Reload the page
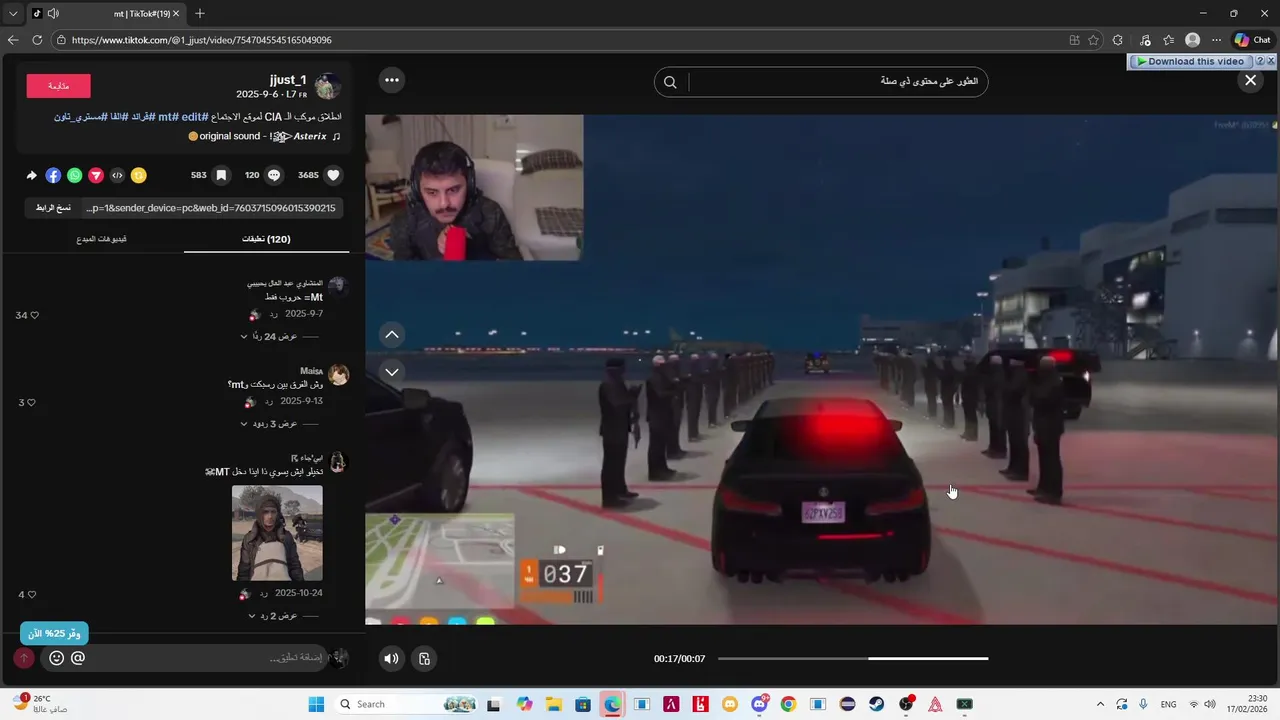 click(37, 40)
